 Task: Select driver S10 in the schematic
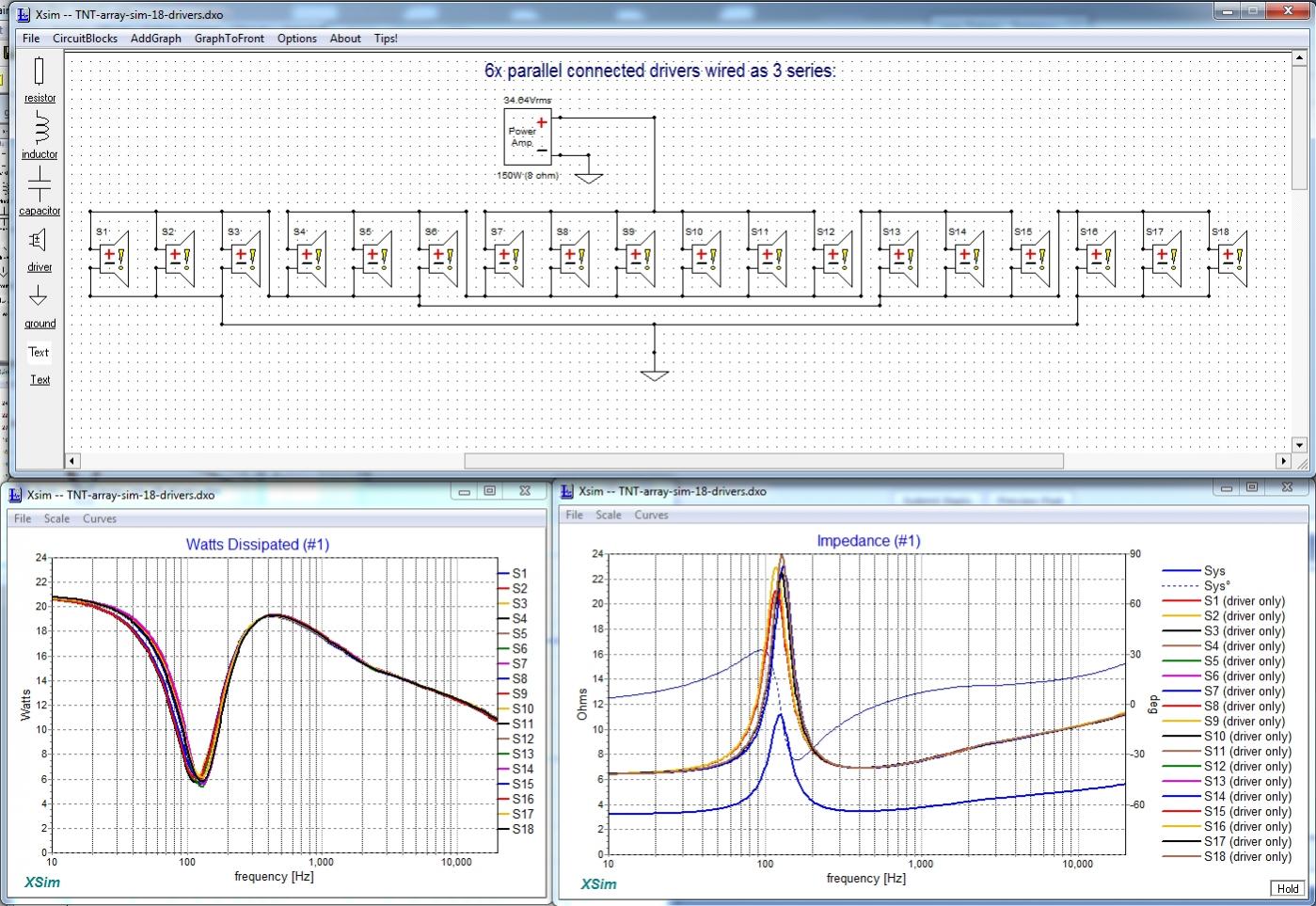pos(706,258)
